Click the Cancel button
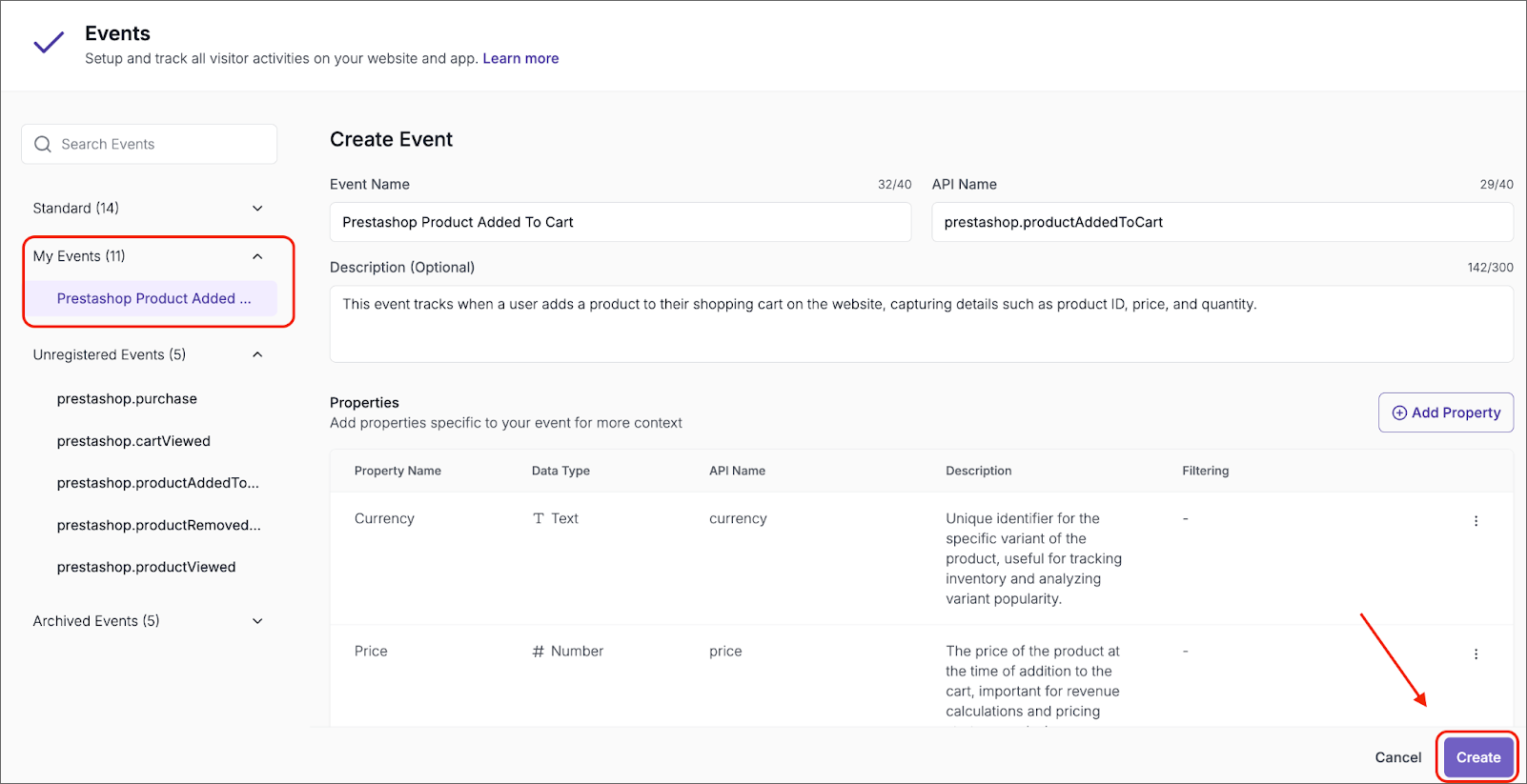The height and width of the screenshot is (784, 1527). tap(1397, 757)
